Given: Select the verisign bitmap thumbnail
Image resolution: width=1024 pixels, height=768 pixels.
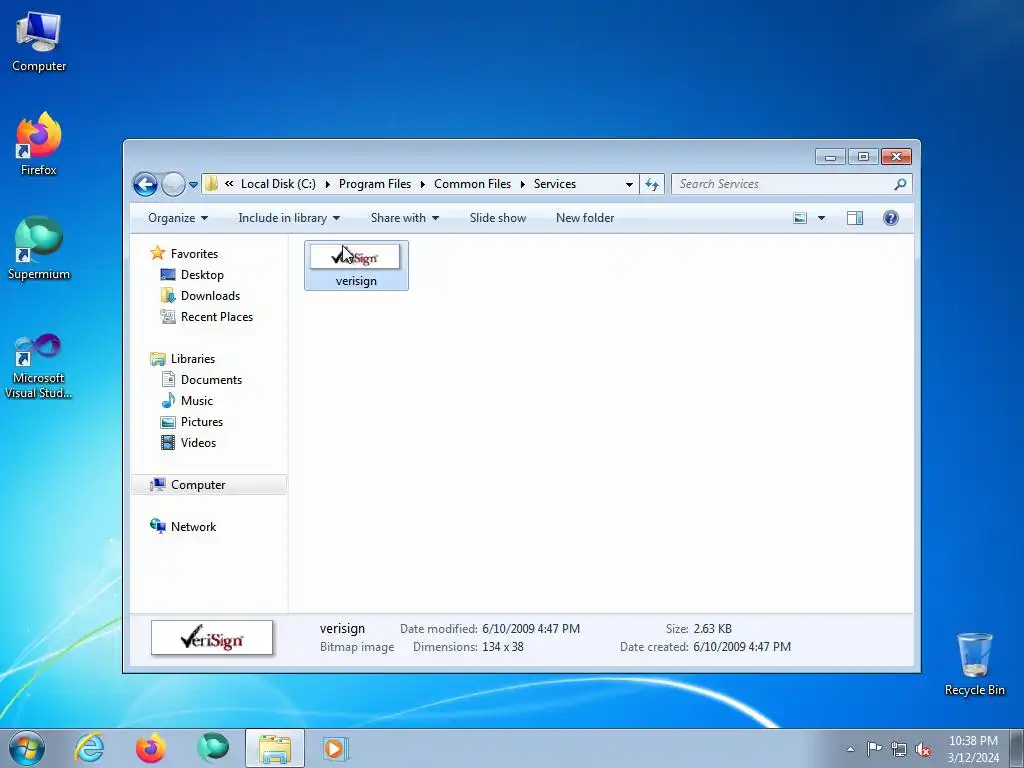Looking at the screenshot, I should 355,257.
